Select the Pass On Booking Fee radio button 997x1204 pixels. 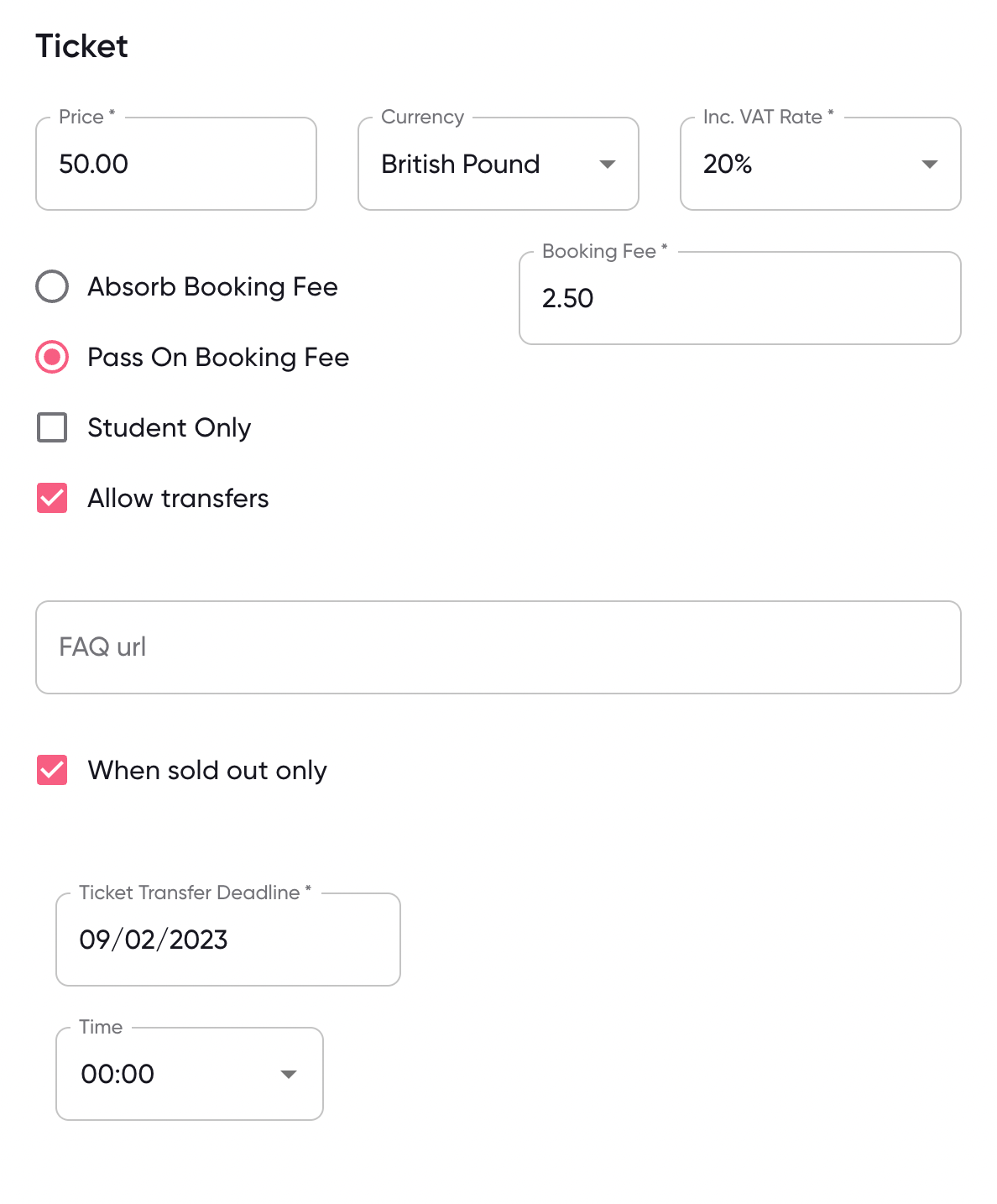tap(52, 357)
